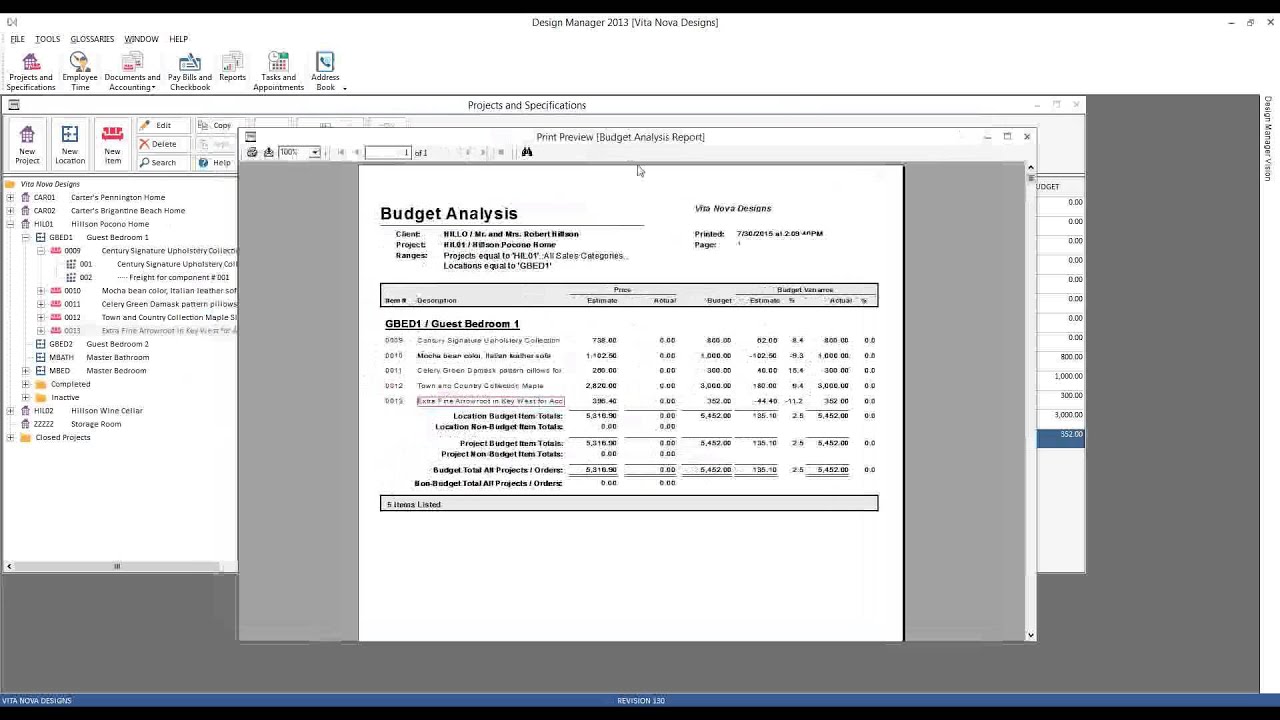Click Projects and Specifications window system icon
The width and height of the screenshot is (1280, 720).
coord(13,105)
